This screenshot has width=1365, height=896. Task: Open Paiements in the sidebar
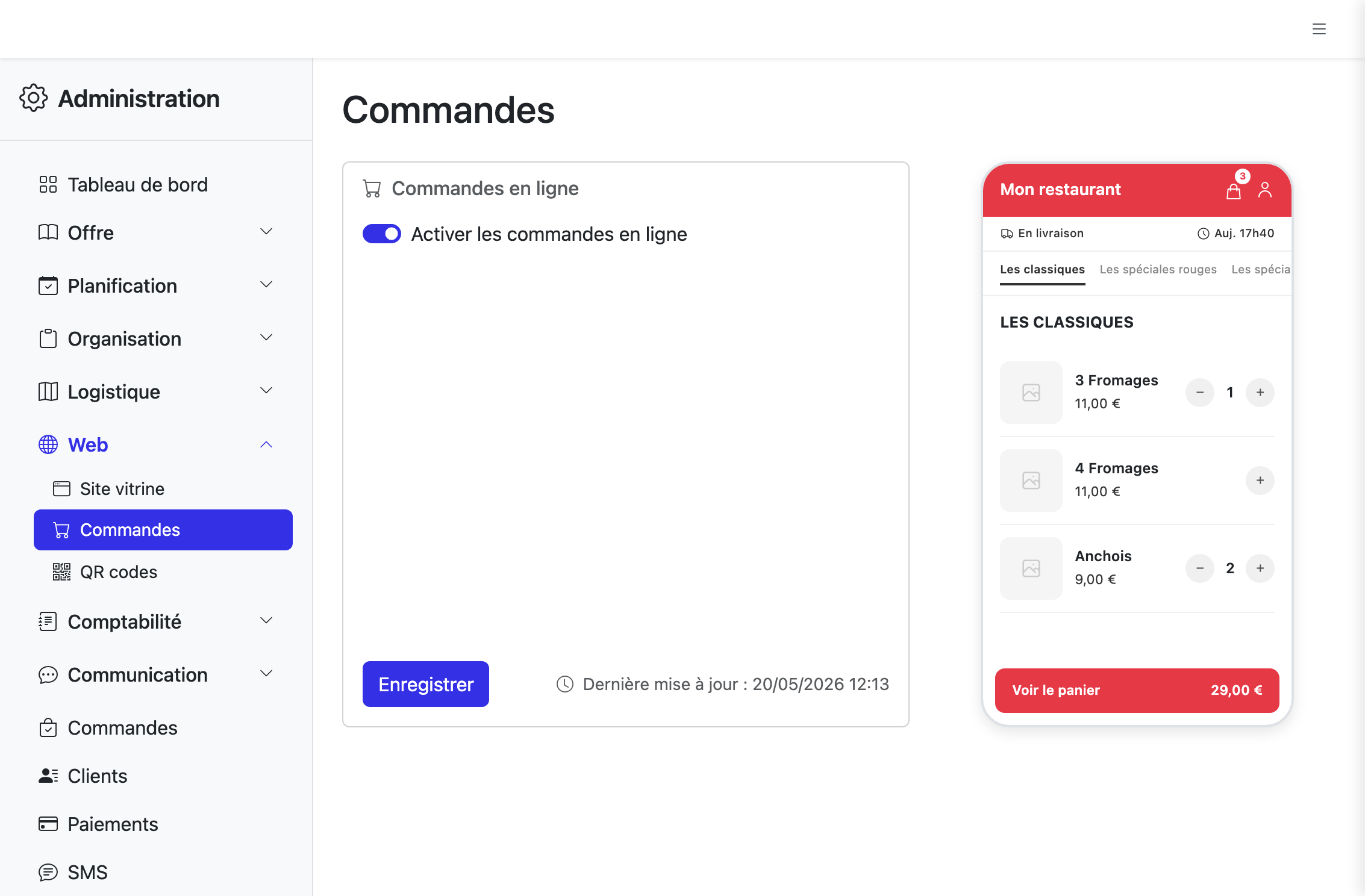coord(163,824)
